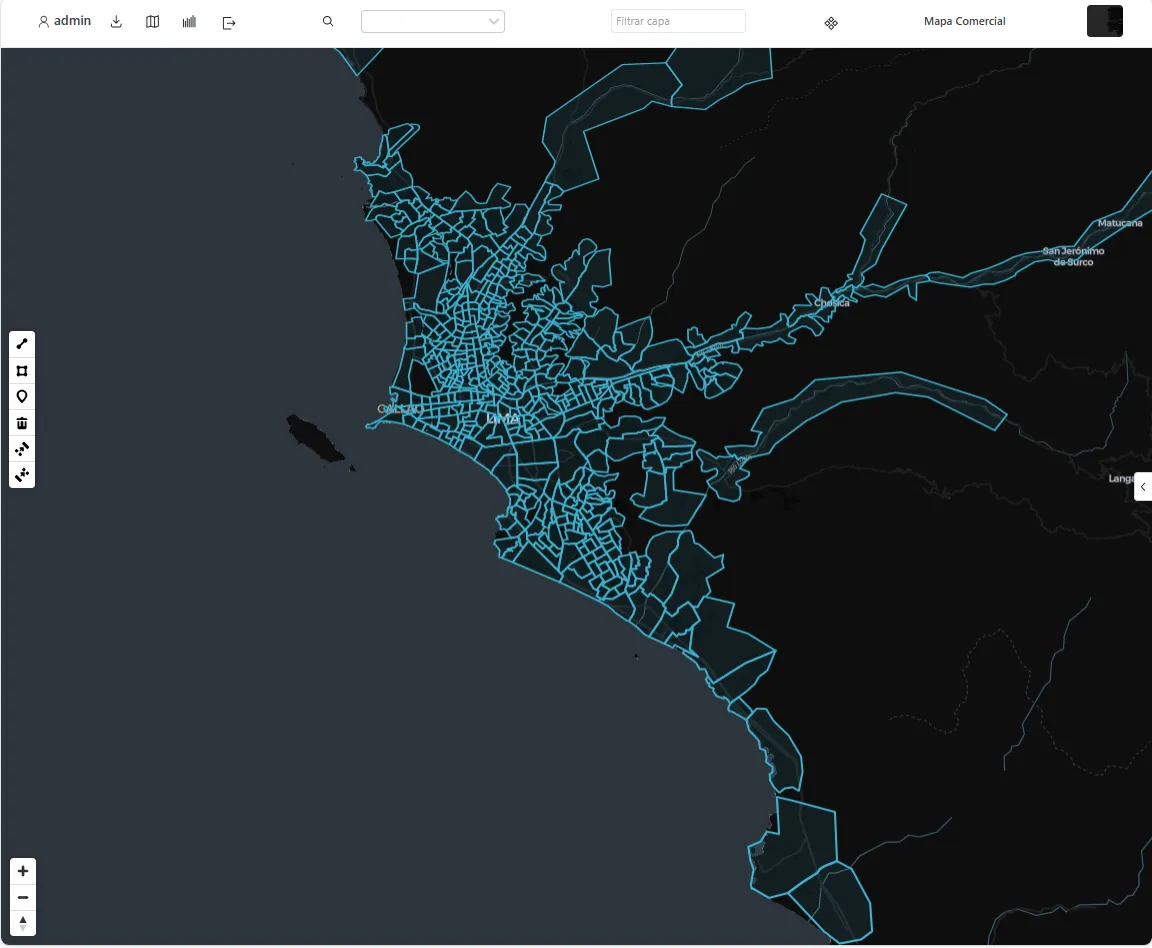The width and height of the screenshot is (1152, 948).
Task: Open the empty search dropdown
Action: [433, 21]
